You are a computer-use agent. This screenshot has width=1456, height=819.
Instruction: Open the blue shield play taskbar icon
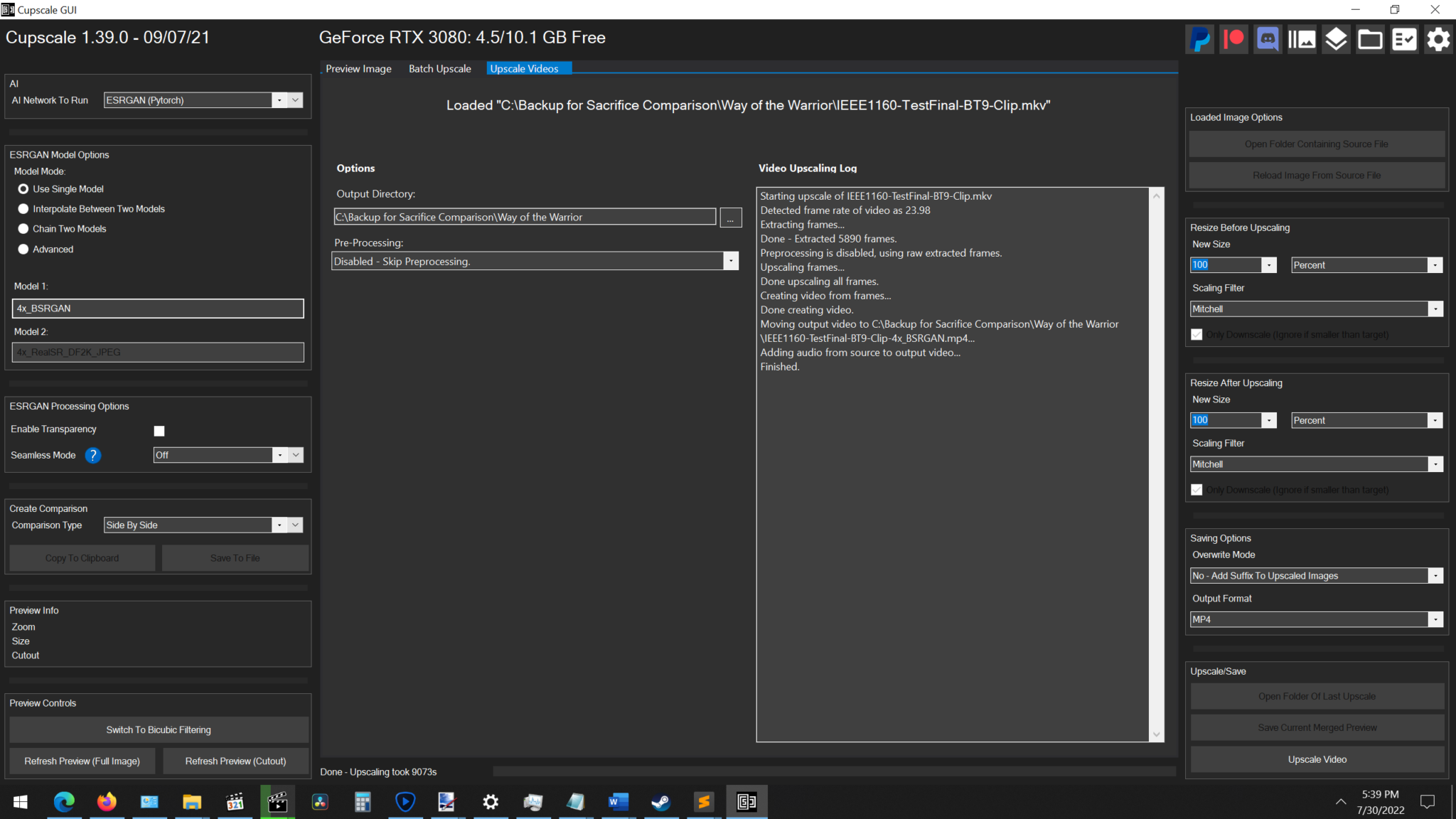405,802
